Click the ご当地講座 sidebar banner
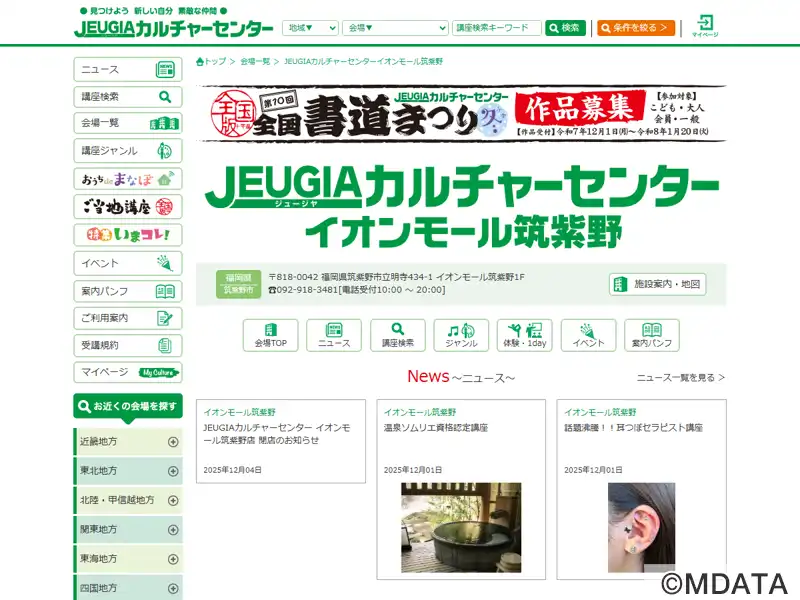The image size is (800, 600). (128, 207)
